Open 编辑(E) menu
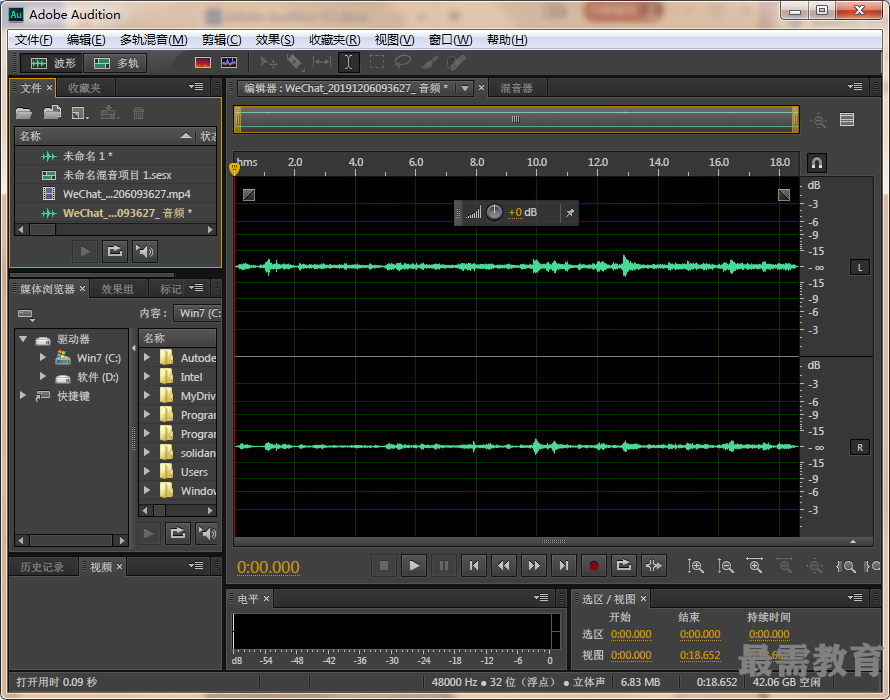This screenshot has height=700, width=890. 86,40
